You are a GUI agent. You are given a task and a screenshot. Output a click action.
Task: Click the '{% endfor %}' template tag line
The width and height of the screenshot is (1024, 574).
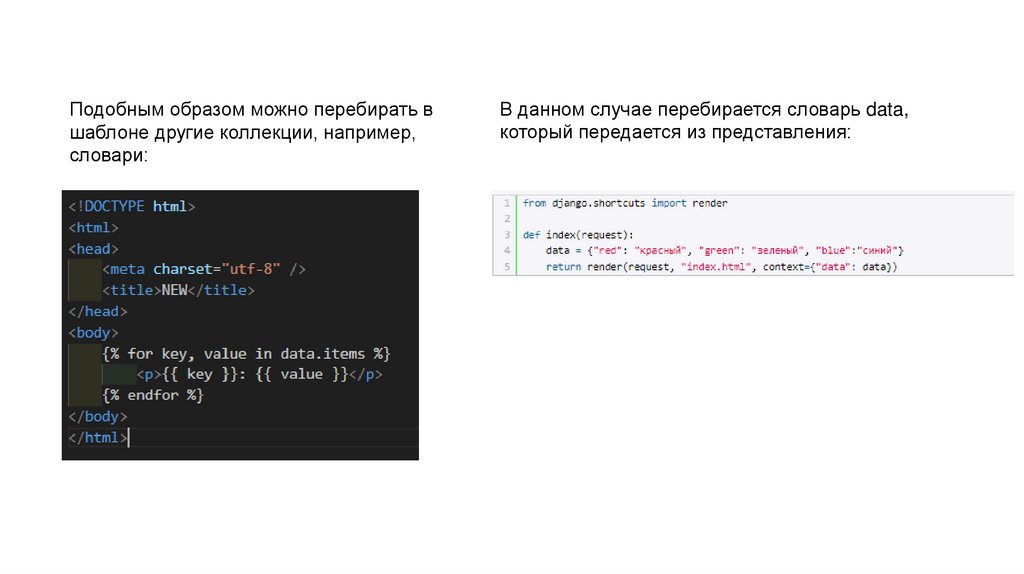click(153, 395)
